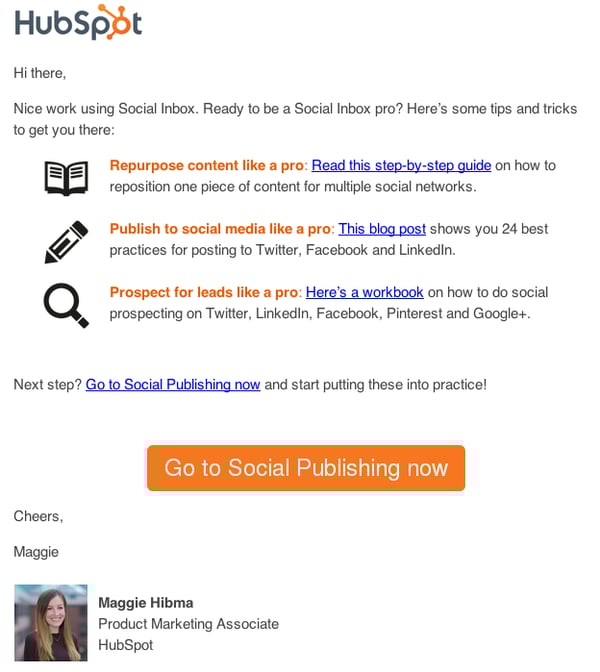Screen dimensions: 600x672
Task: Click the magnifying glass icon
Action: tap(66, 305)
